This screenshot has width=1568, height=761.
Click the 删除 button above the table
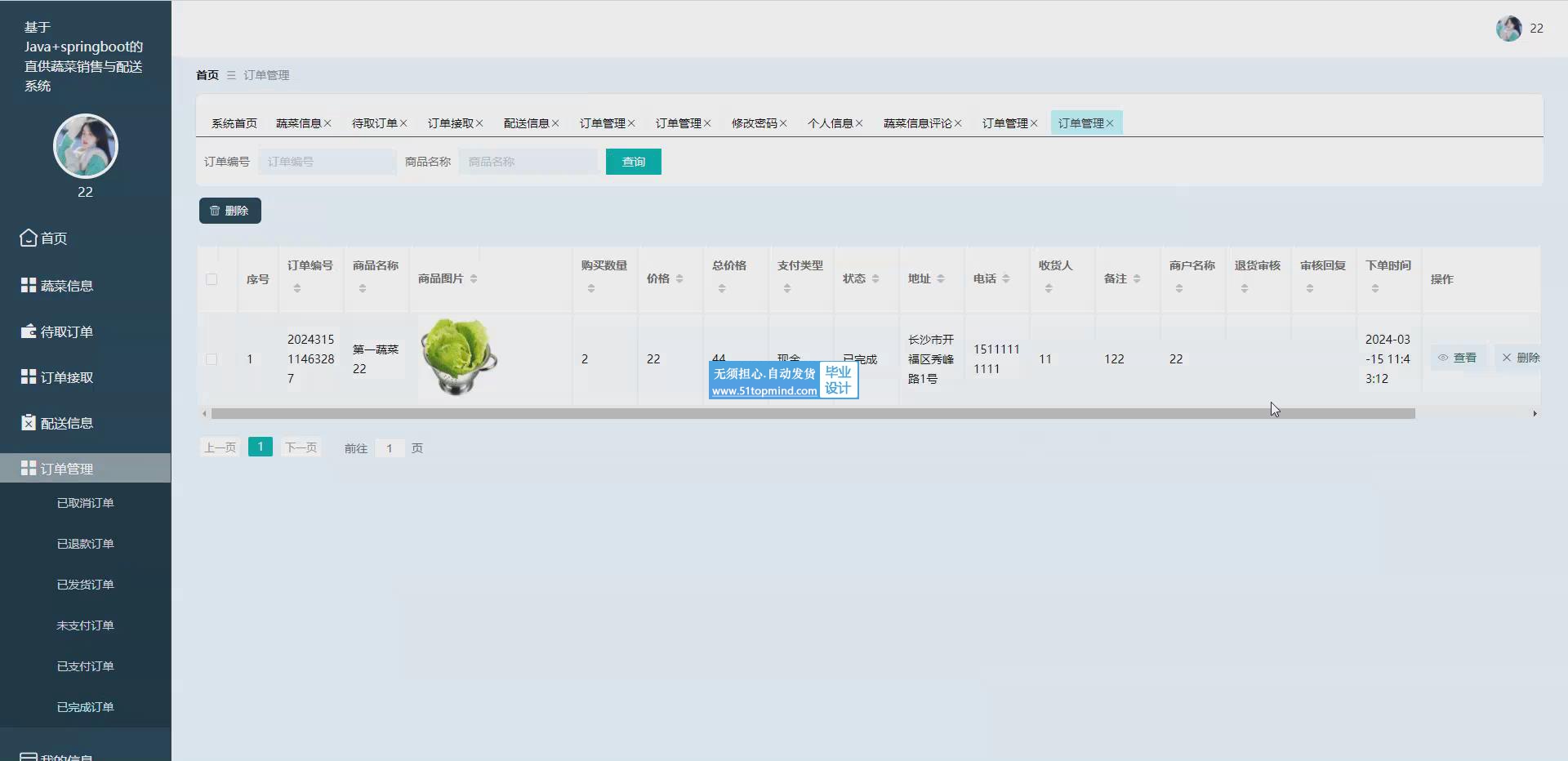tap(230, 211)
